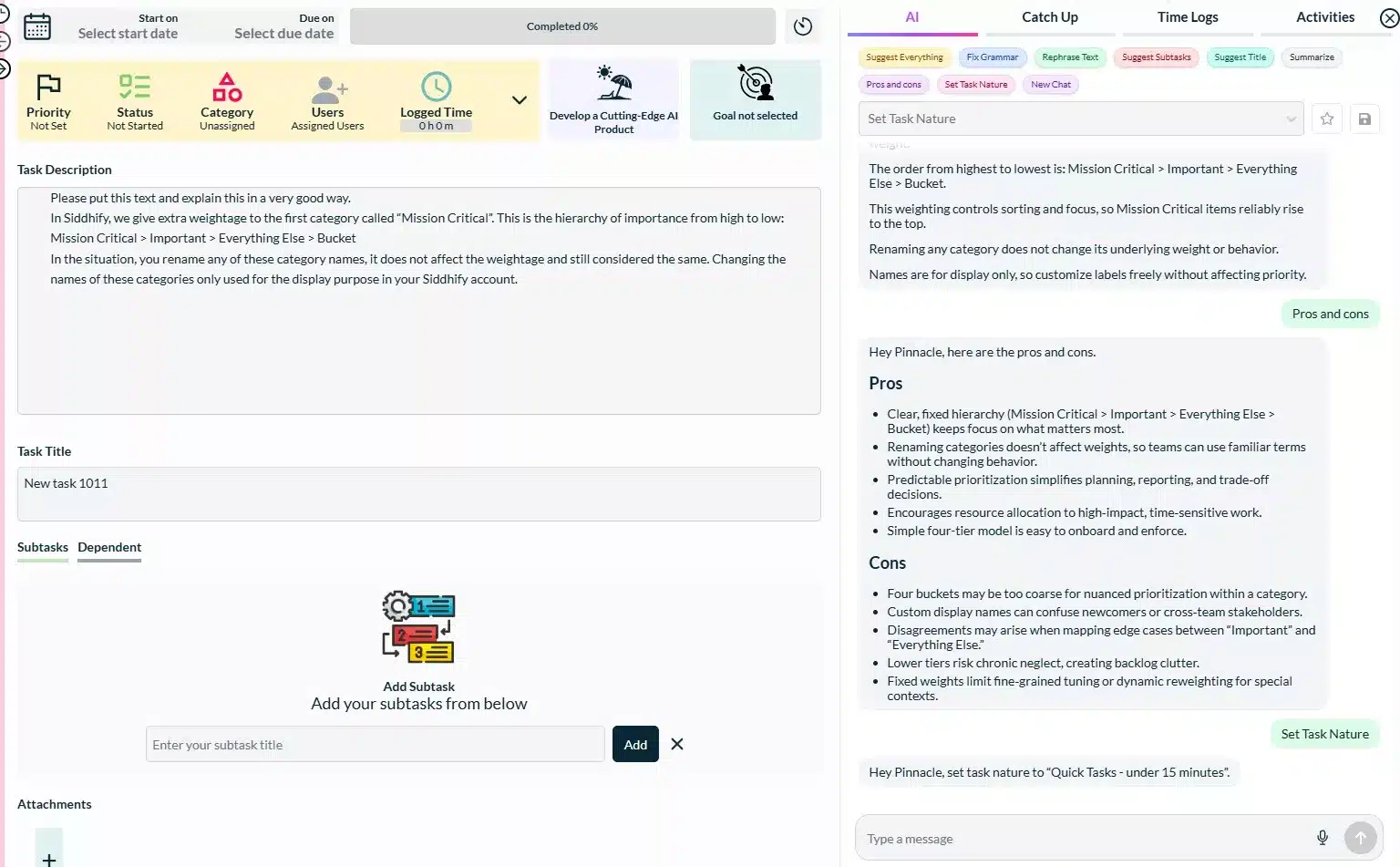Click the sent 'Set Task Nature' message bubble
This screenshot has height=867, width=1400.
1324,734
